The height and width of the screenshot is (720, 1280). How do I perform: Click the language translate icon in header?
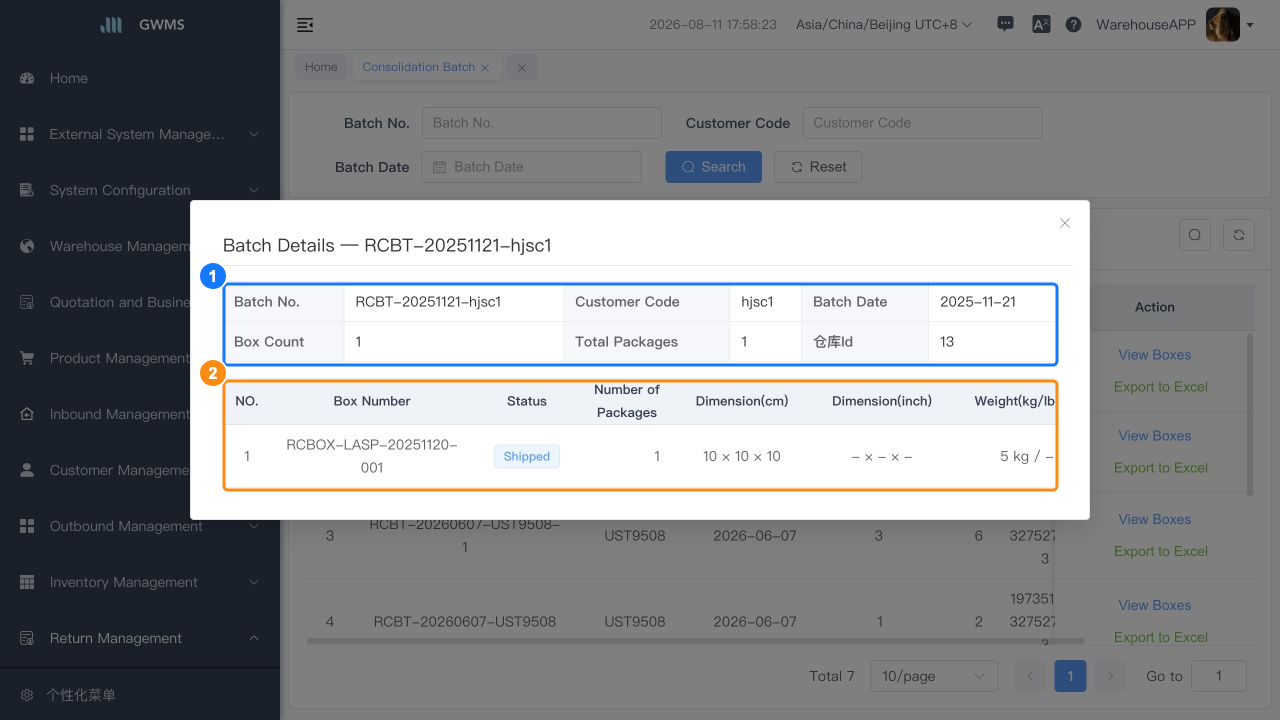pos(1040,25)
